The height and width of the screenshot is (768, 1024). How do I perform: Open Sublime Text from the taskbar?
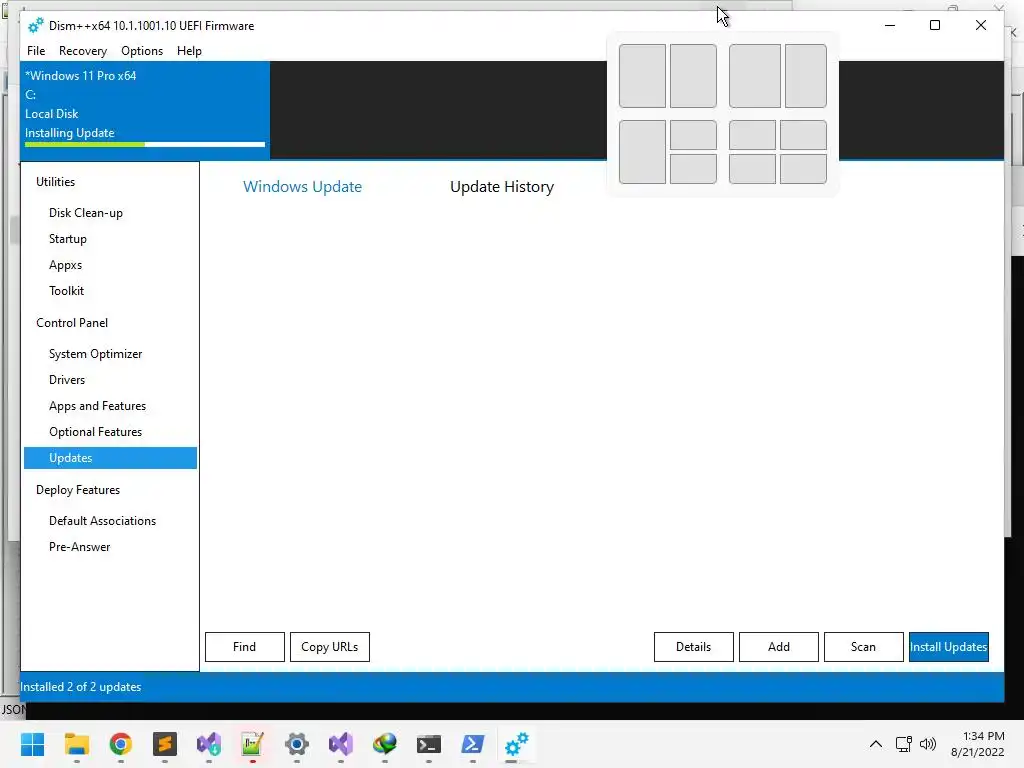[x=165, y=744]
